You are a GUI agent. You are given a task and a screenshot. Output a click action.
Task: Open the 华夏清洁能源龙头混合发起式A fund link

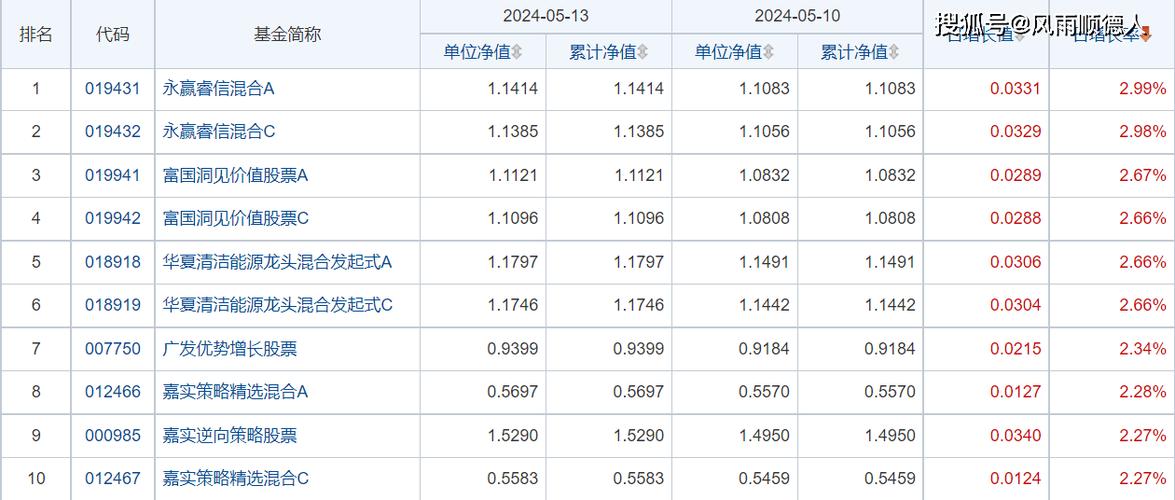pos(277,262)
